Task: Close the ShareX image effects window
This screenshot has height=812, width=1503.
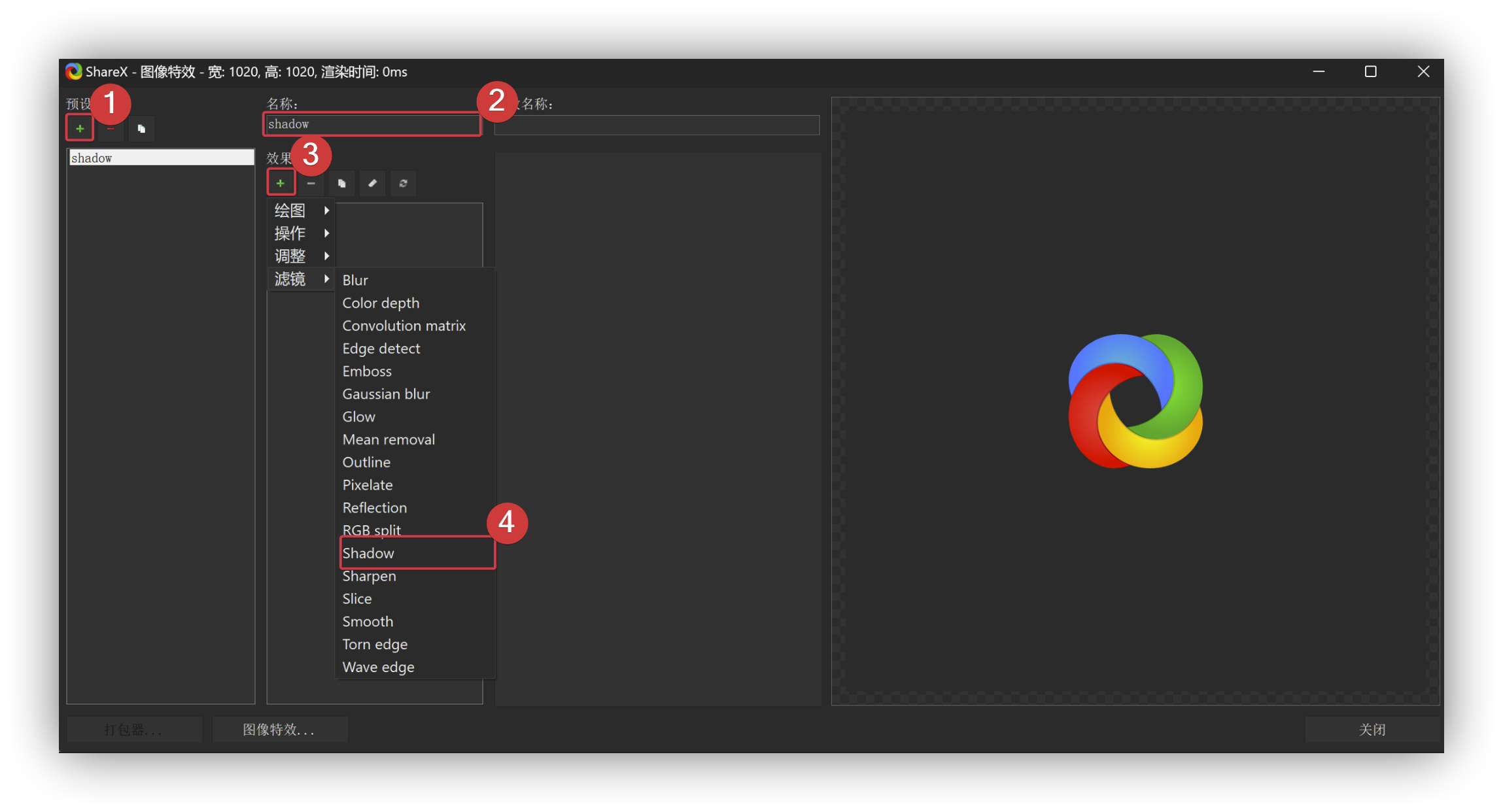Action: (x=1423, y=71)
